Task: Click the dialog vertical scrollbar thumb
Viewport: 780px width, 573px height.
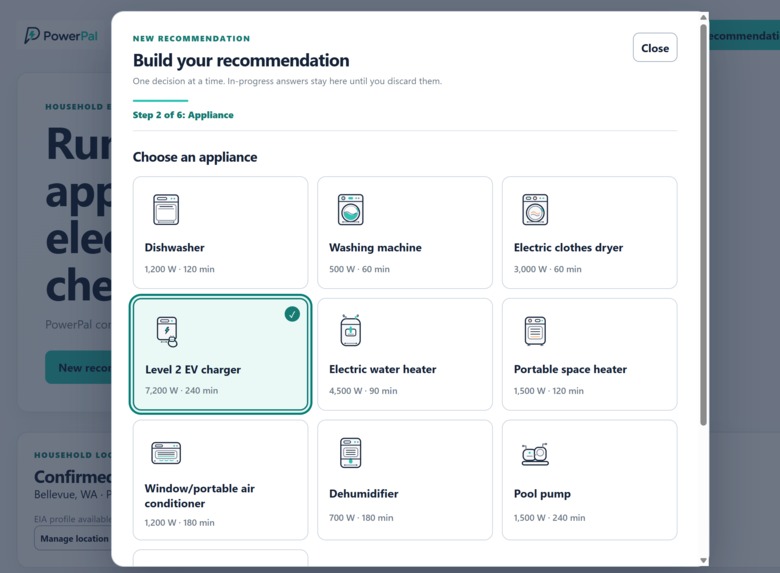Action: [703, 224]
